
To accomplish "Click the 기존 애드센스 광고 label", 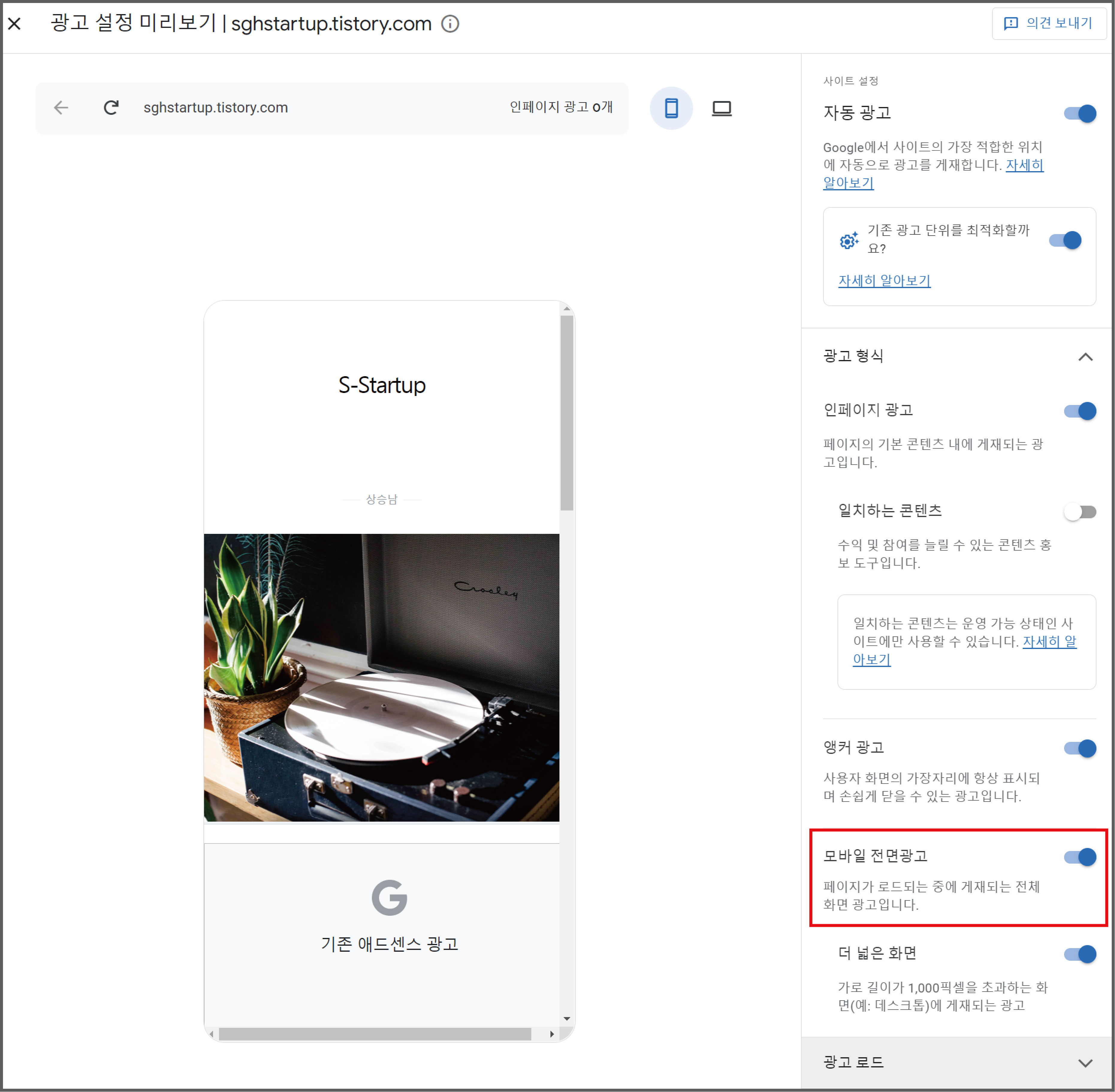I will 389,944.
